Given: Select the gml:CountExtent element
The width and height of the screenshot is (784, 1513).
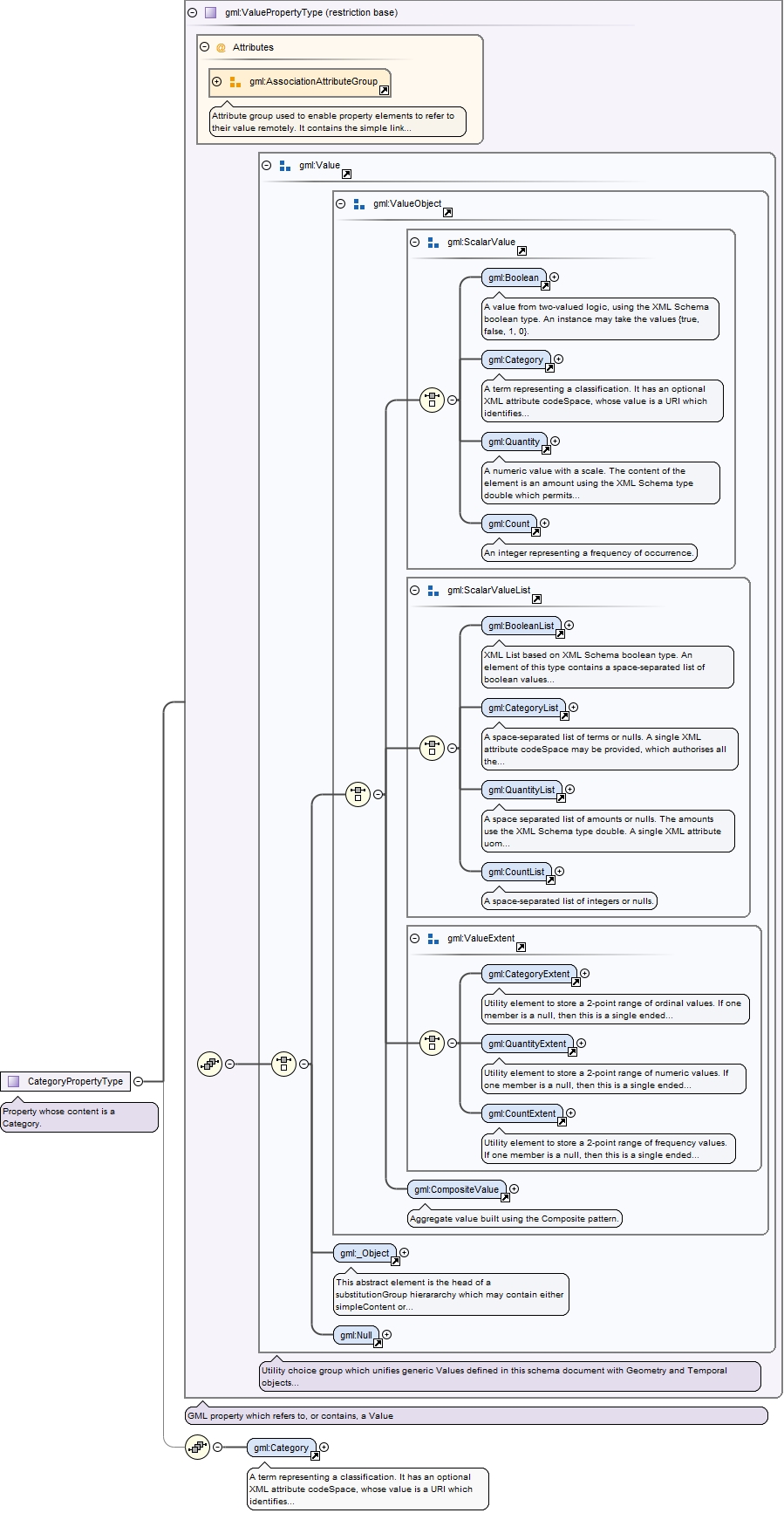Looking at the screenshot, I should point(522,1113).
